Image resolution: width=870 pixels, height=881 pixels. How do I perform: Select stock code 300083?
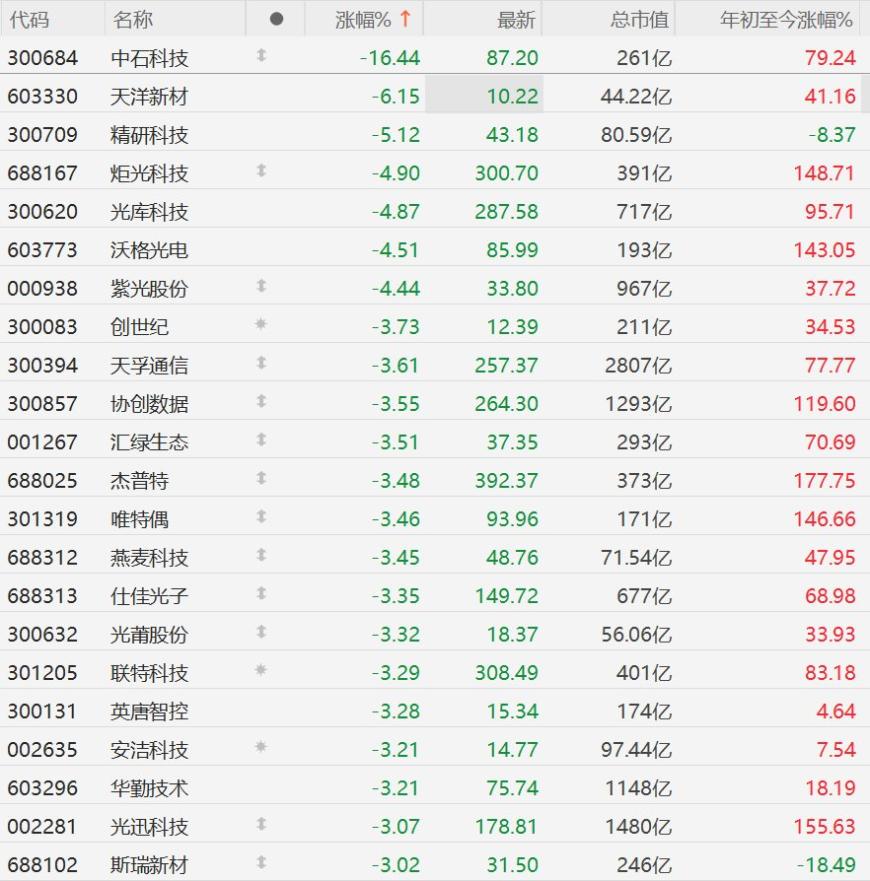point(43,327)
